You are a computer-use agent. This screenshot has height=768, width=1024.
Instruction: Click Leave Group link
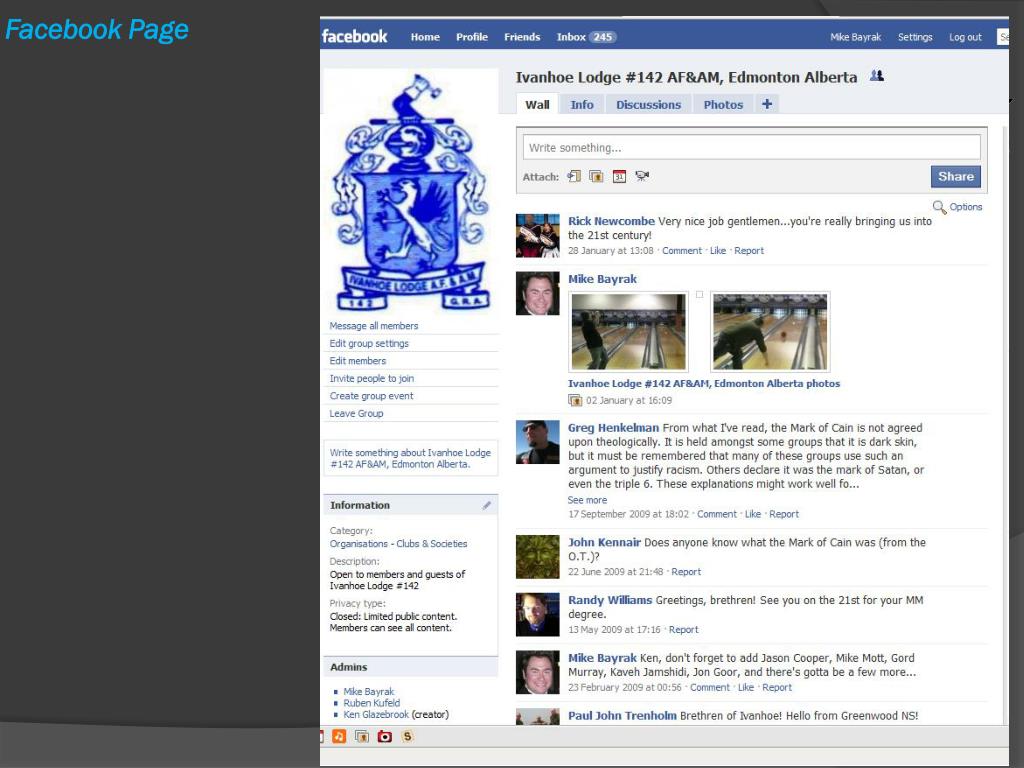coord(356,413)
